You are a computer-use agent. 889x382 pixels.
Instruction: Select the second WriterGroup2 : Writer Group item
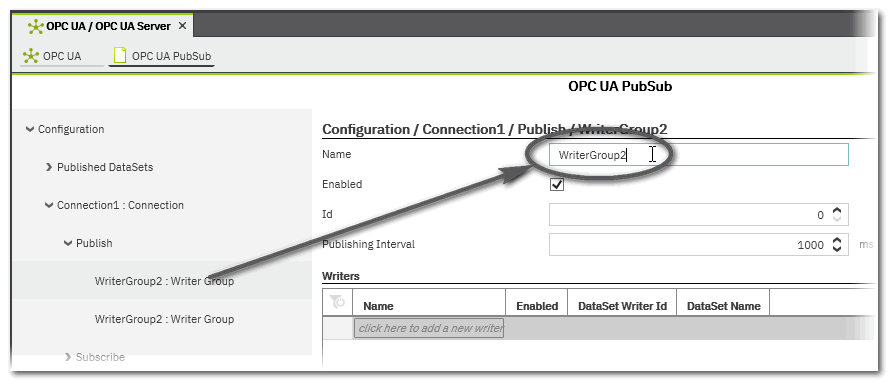(x=164, y=319)
